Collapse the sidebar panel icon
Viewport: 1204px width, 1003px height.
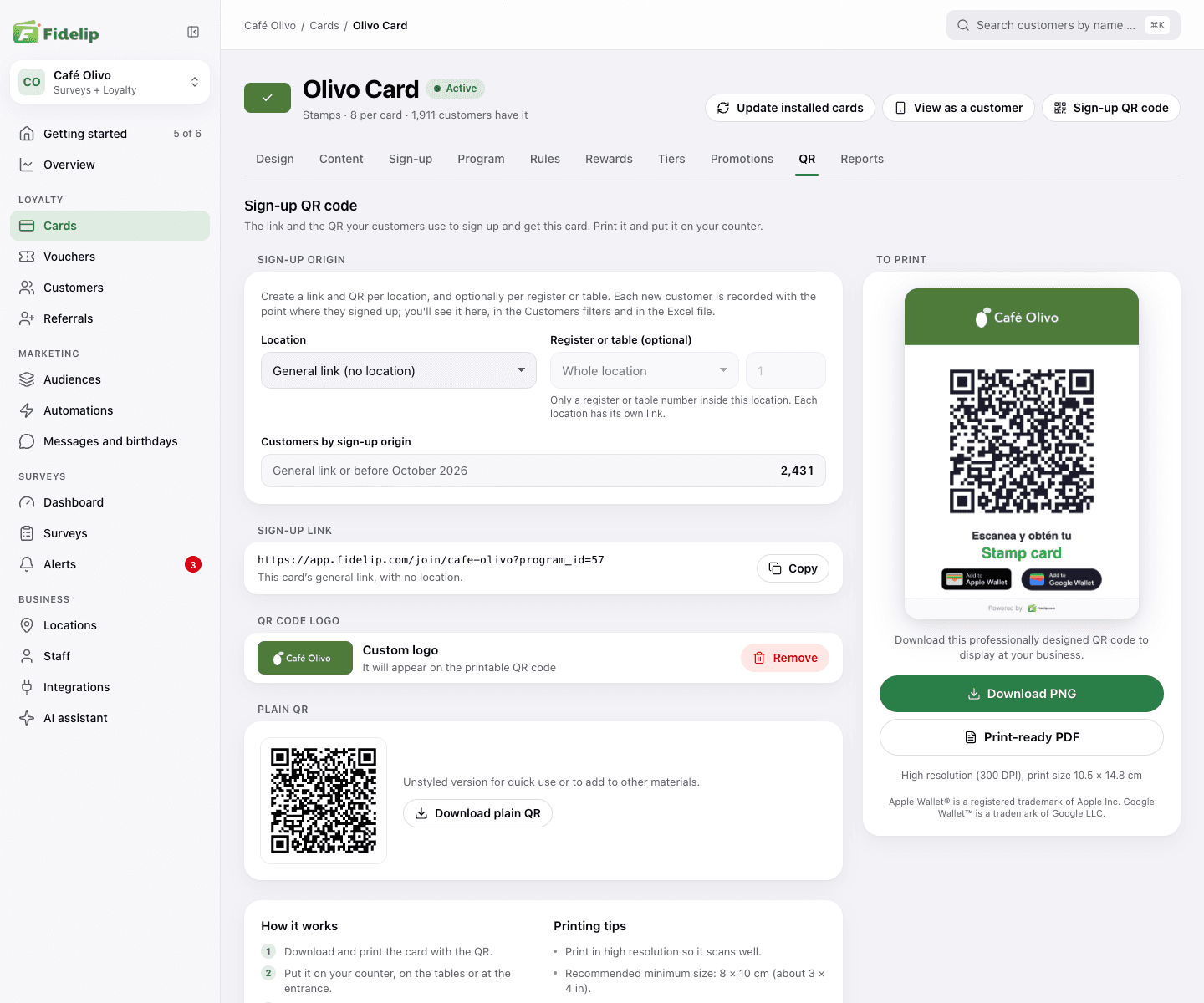193,32
